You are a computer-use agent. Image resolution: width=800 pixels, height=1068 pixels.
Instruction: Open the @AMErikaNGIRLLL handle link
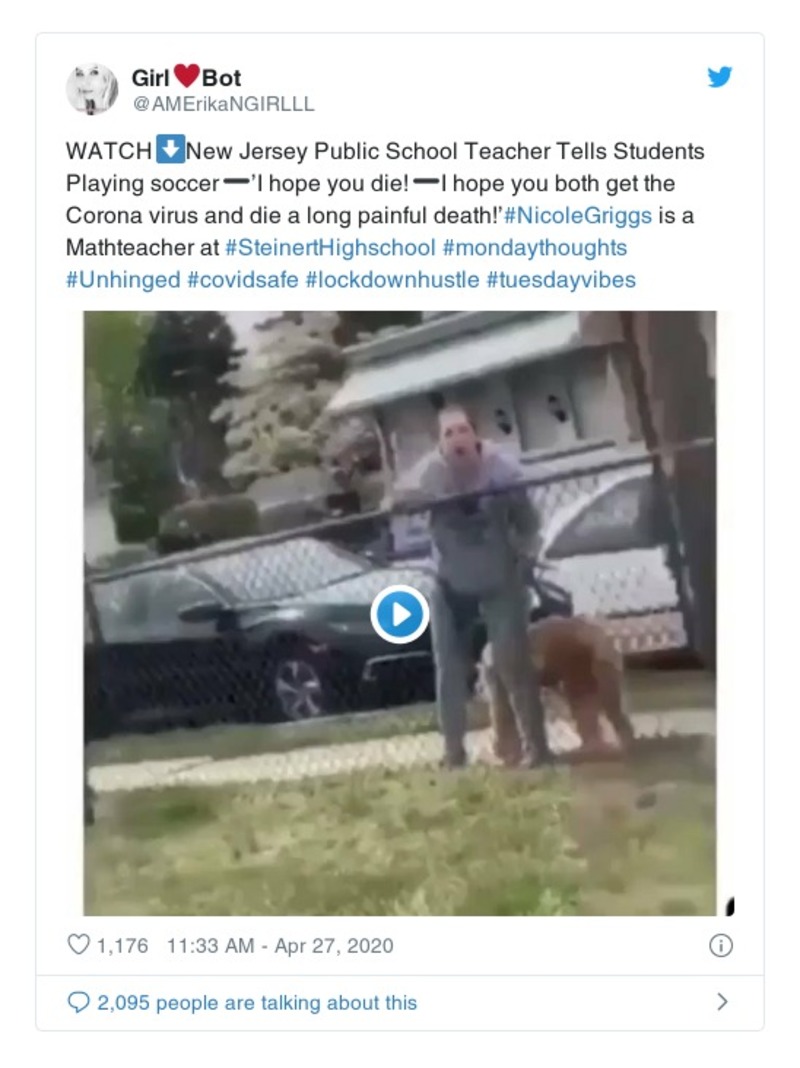pos(223,104)
